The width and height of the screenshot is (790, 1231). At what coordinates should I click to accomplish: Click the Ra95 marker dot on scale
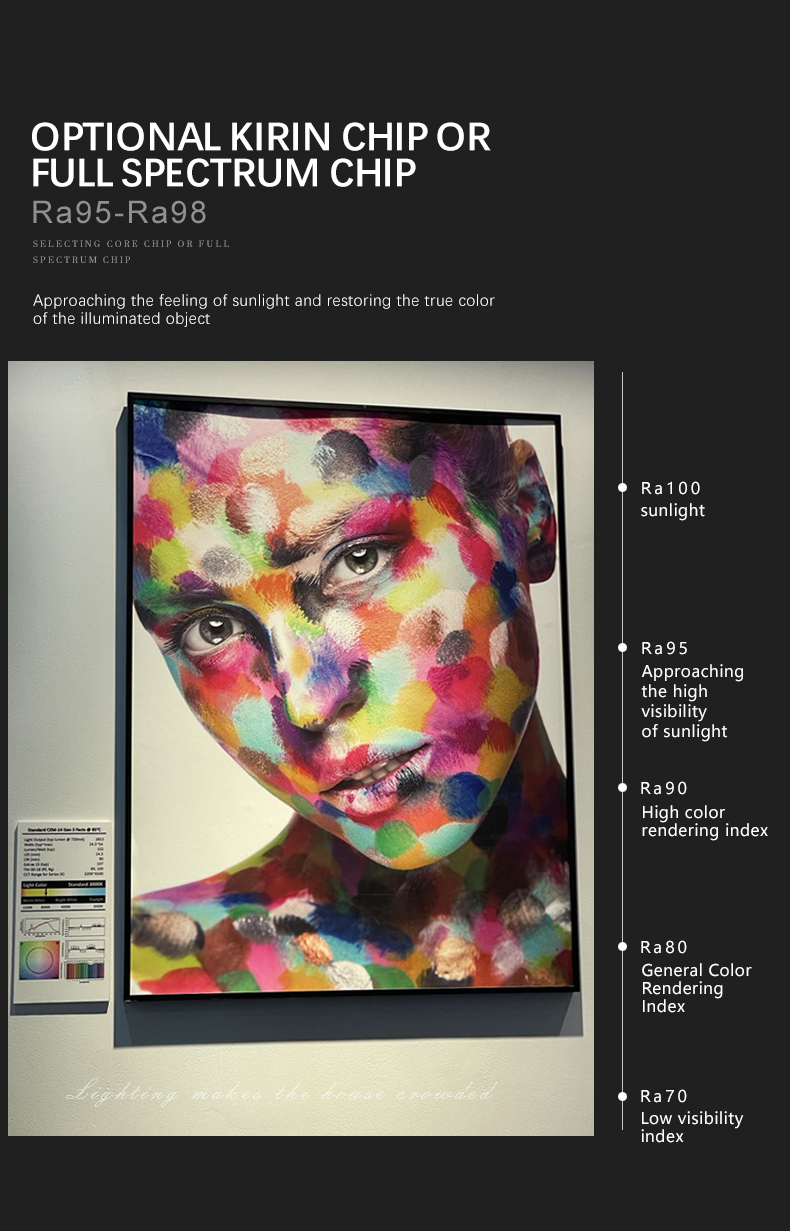coord(622,648)
